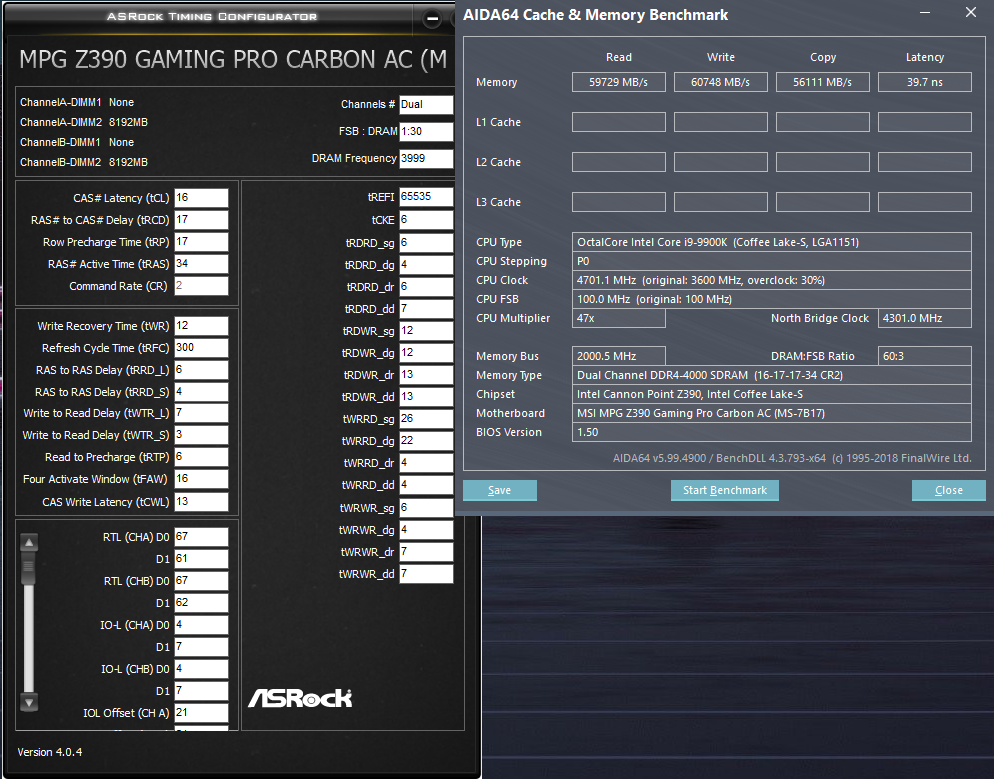Click the ASRock logo in the configurator

tap(300, 698)
